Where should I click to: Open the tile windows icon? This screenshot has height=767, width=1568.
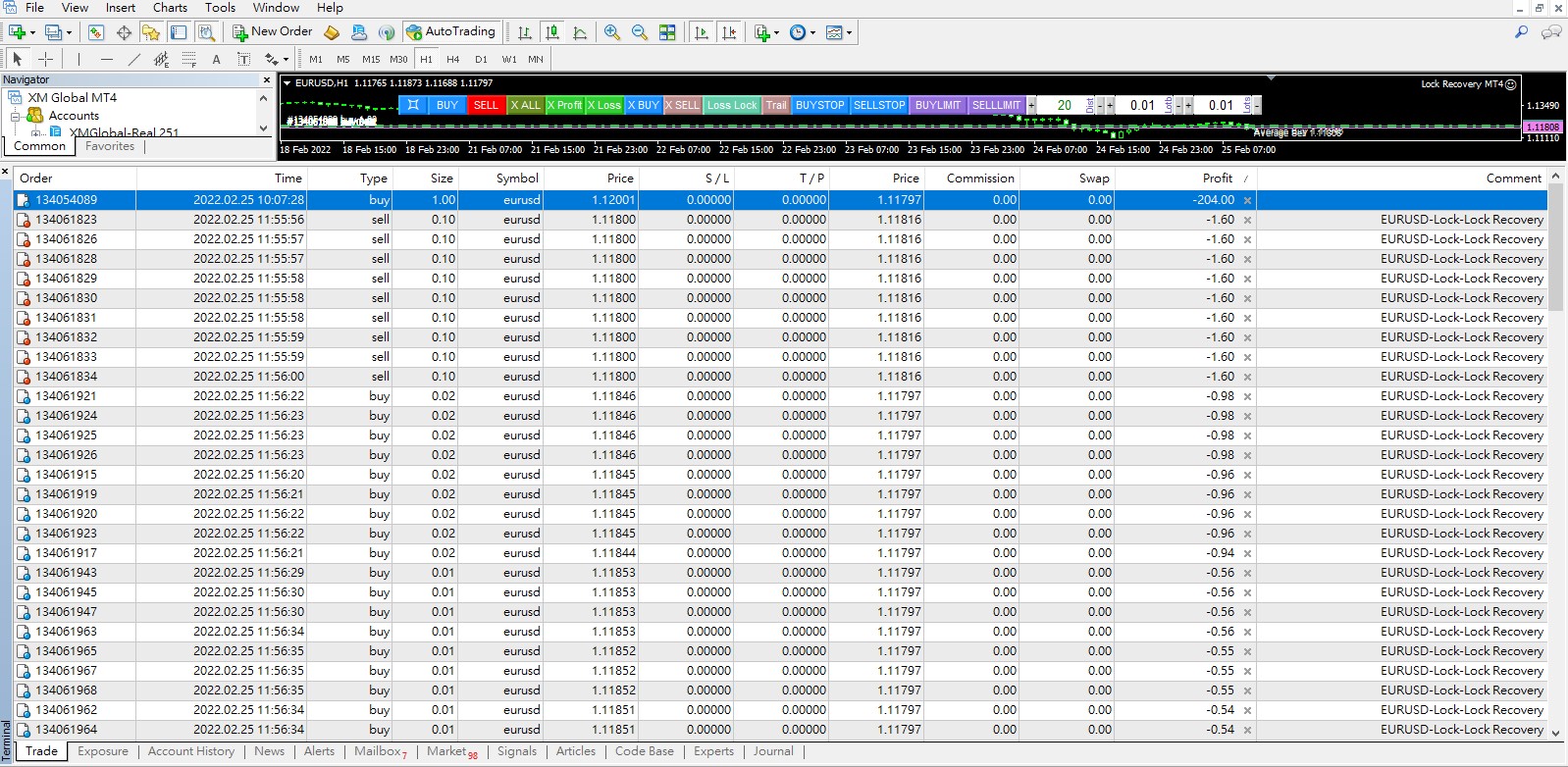[667, 32]
